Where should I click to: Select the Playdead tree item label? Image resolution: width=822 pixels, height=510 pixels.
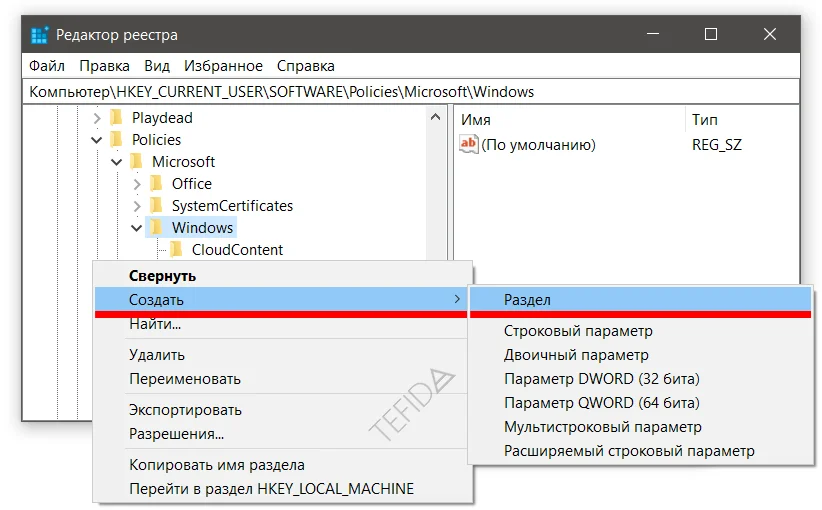pyautogui.click(x=162, y=118)
